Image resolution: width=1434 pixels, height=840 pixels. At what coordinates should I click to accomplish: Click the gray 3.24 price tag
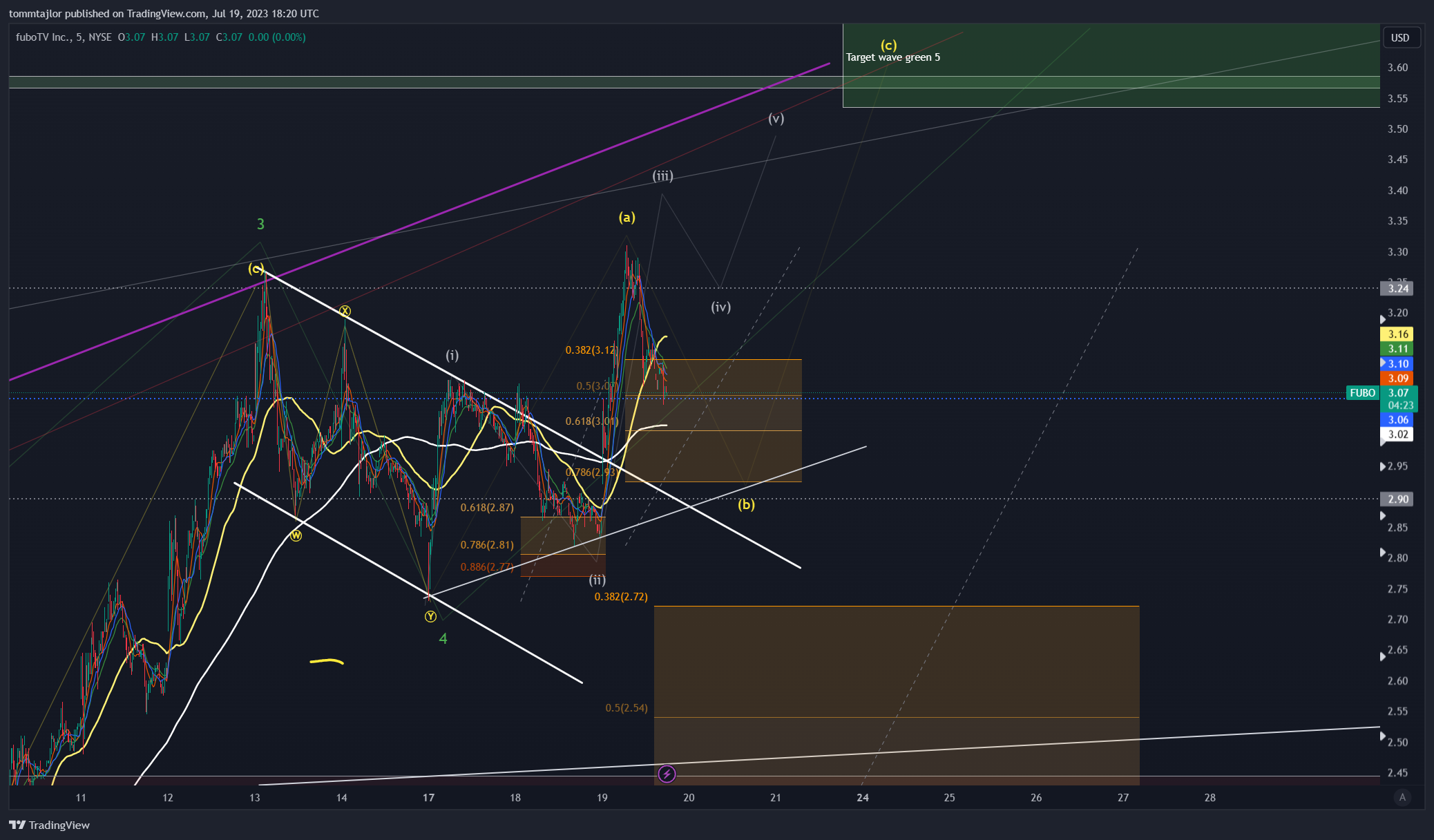[x=1398, y=289]
